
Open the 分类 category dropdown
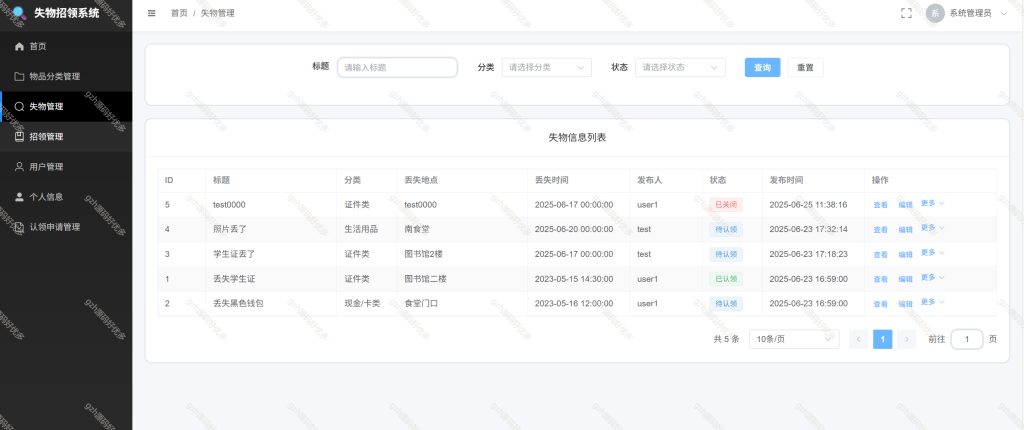coord(547,67)
